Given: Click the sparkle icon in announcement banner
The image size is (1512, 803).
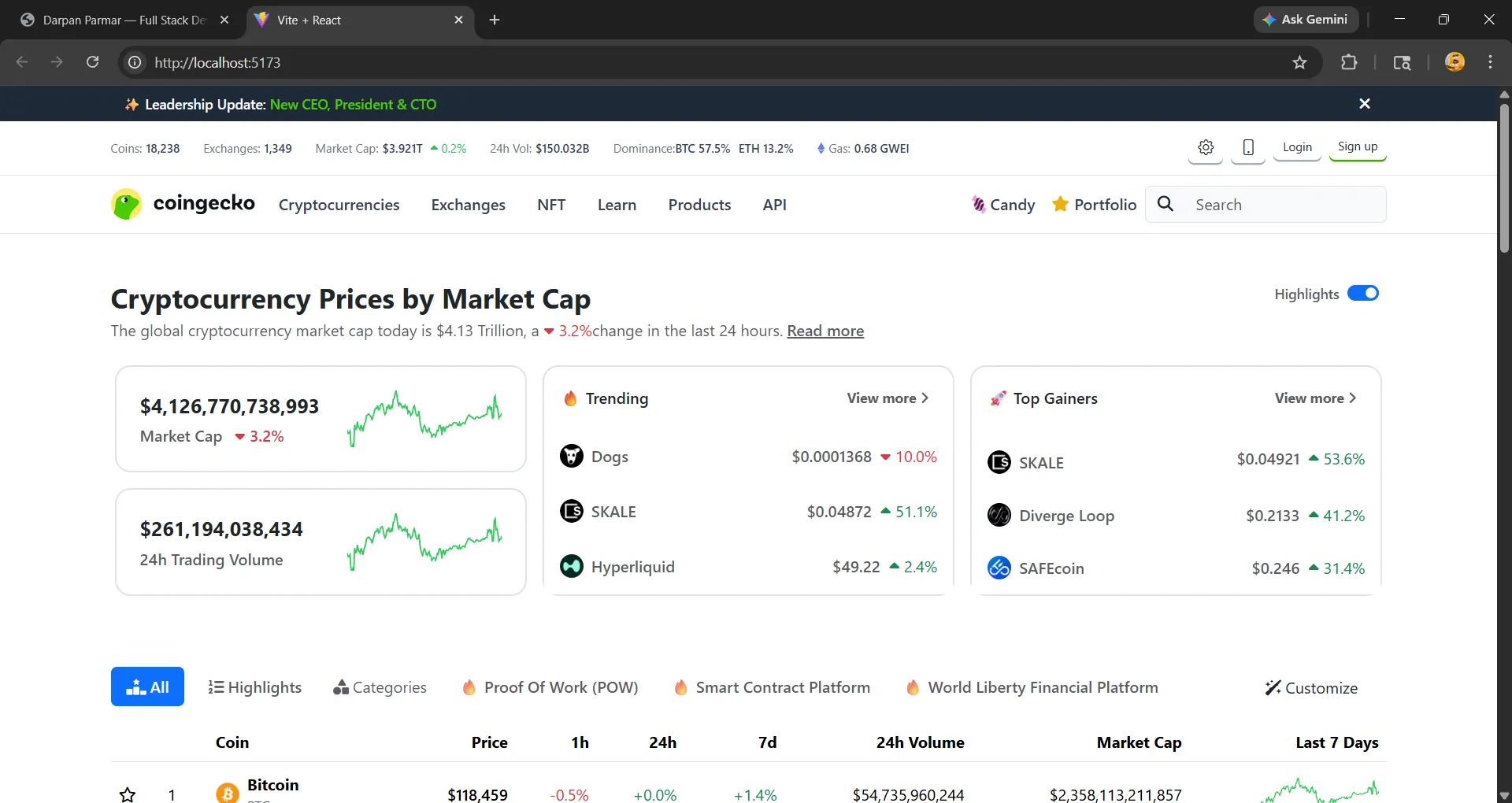Looking at the screenshot, I should coord(132,105).
